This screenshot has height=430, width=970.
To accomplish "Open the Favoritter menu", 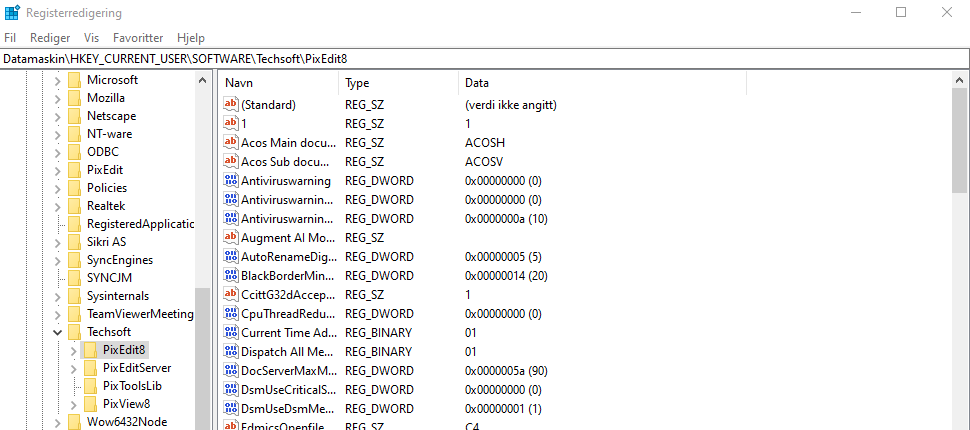I will point(138,38).
